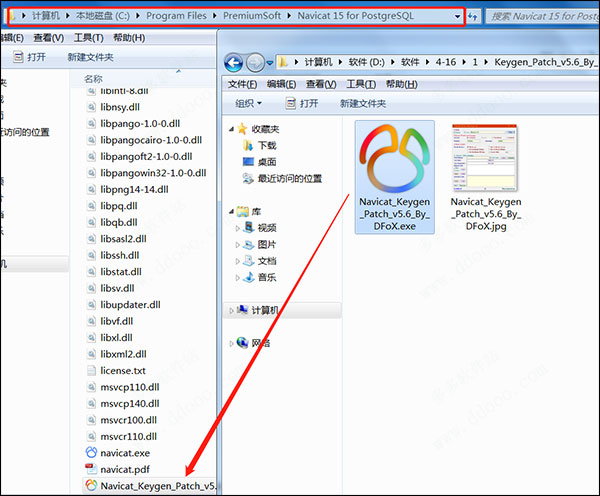Viewport: 600px width, 496px height.
Task: Click 打开 button in front window toolbar
Action: [302, 103]
